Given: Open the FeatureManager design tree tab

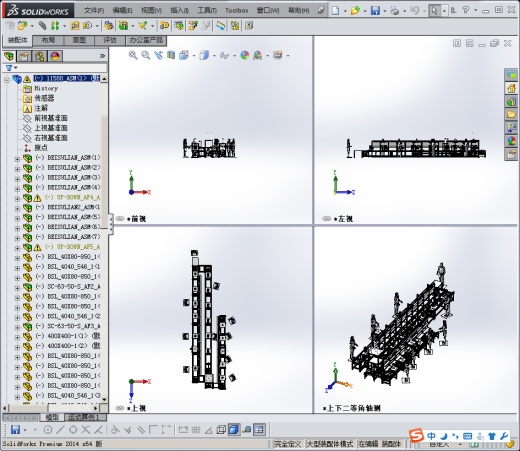Looking at the screenshot, I should click(9, 56).
